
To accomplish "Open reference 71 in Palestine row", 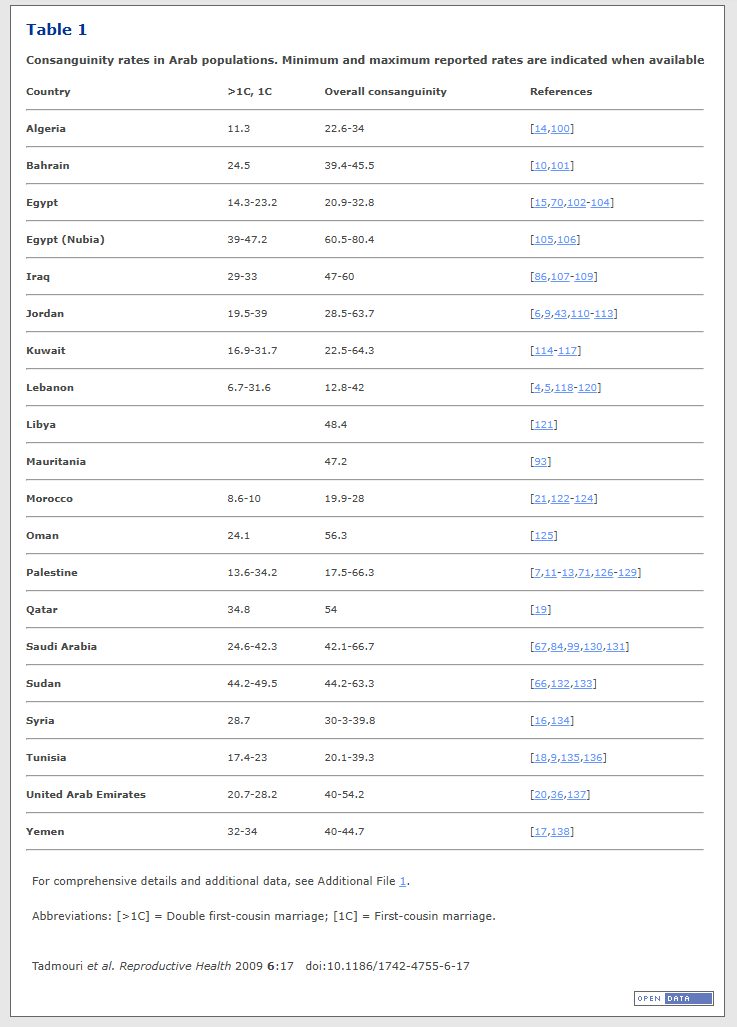I will point(584,573).
